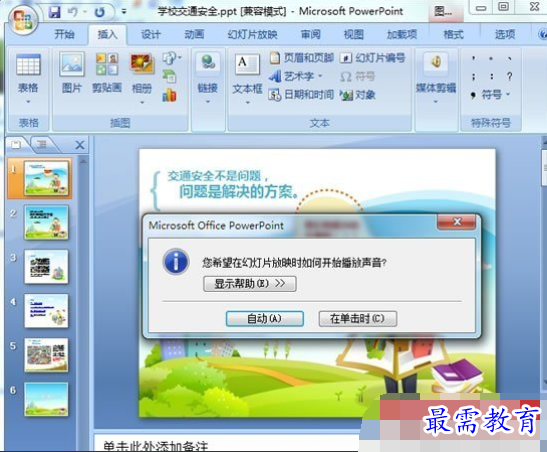Undo the last action

(73, 13)
